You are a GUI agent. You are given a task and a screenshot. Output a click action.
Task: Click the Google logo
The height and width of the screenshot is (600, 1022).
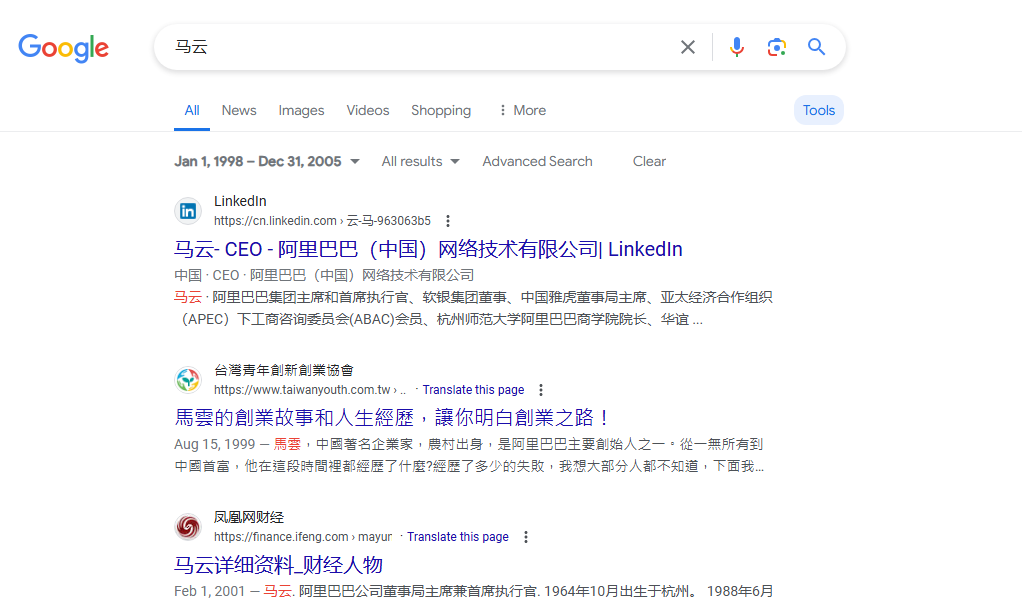[63, 48]
